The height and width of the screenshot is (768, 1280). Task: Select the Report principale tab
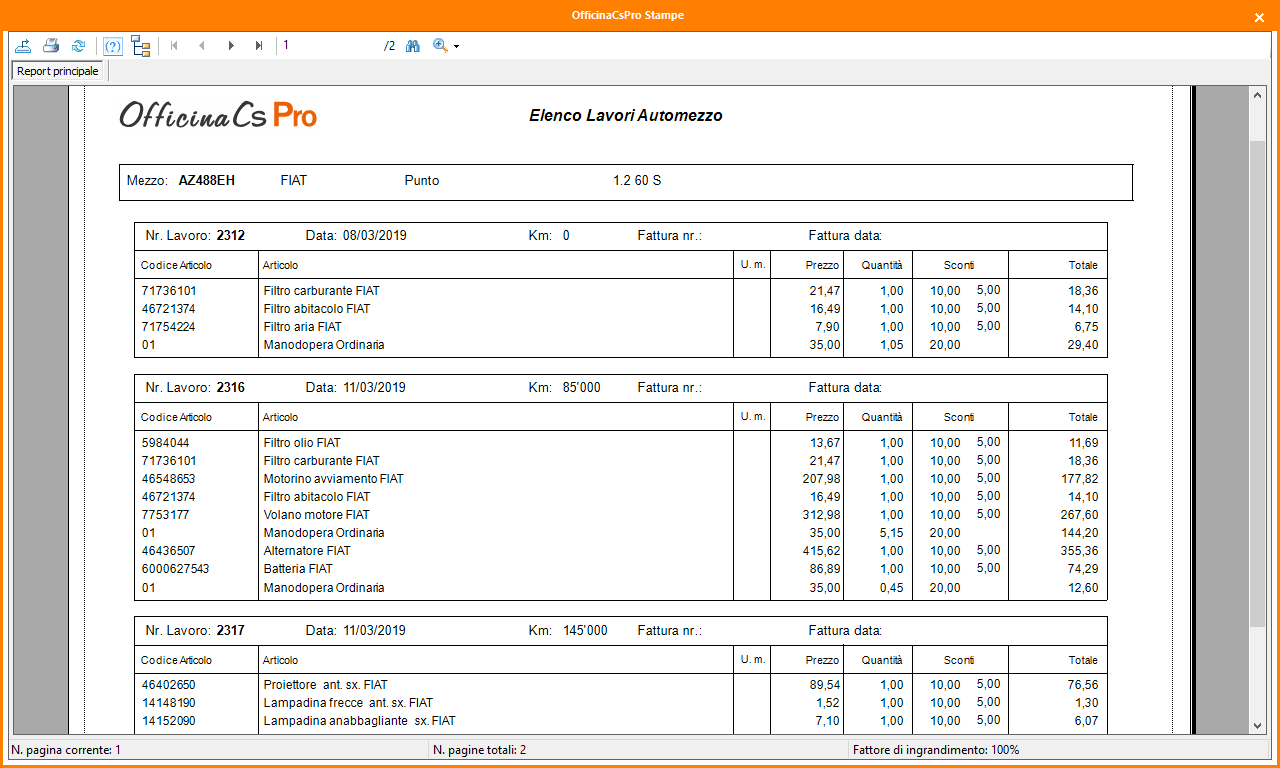click(58, 71)
